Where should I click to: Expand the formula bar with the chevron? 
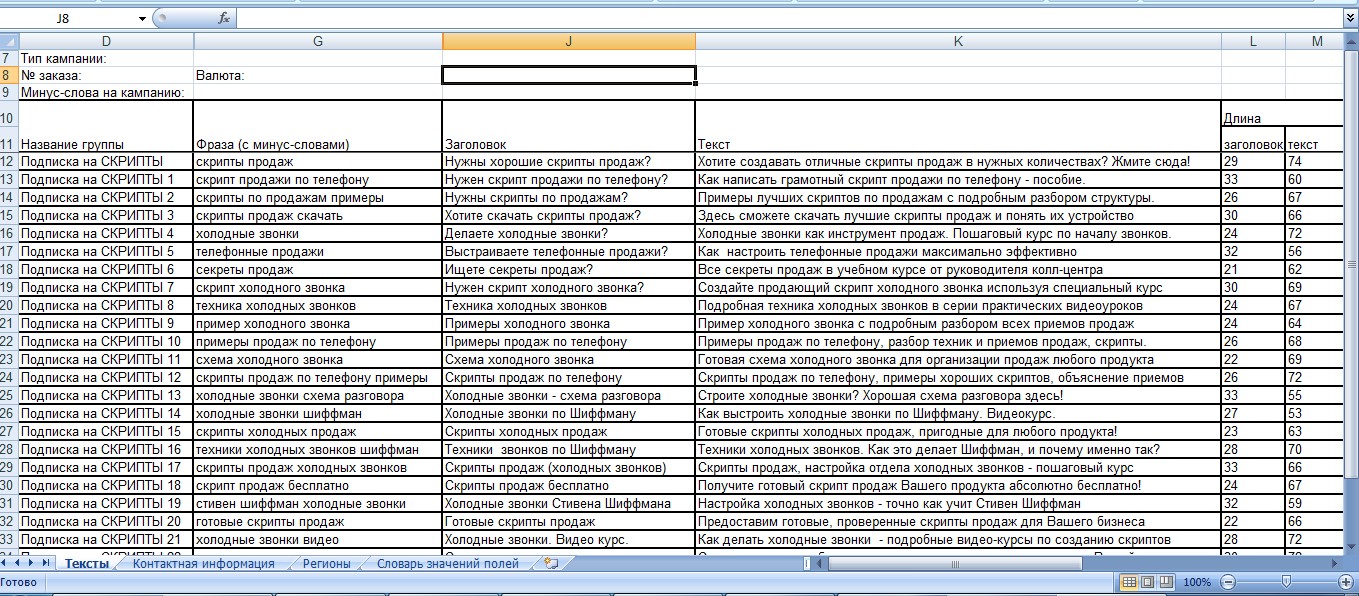(x=1351, y=18)
